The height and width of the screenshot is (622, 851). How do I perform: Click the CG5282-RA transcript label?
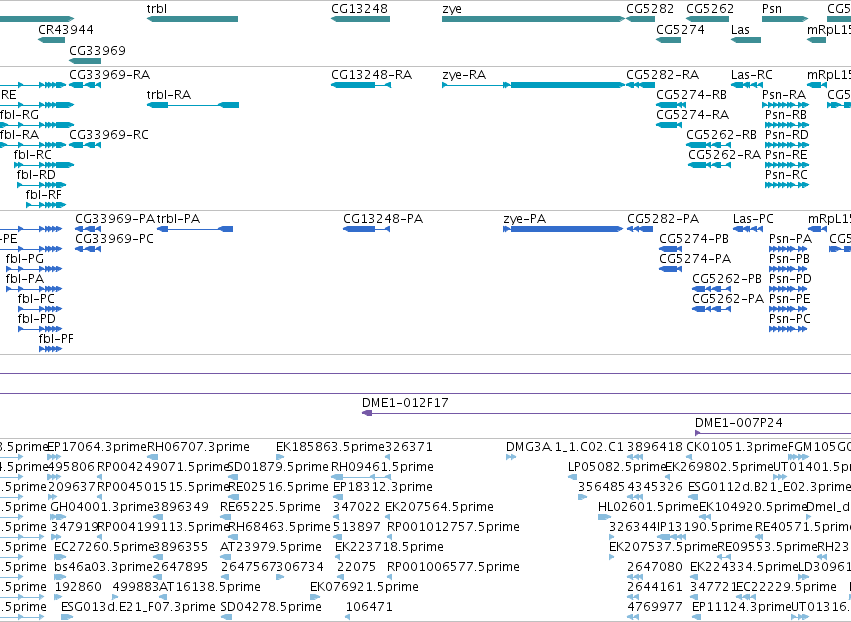tap(662, 74)
